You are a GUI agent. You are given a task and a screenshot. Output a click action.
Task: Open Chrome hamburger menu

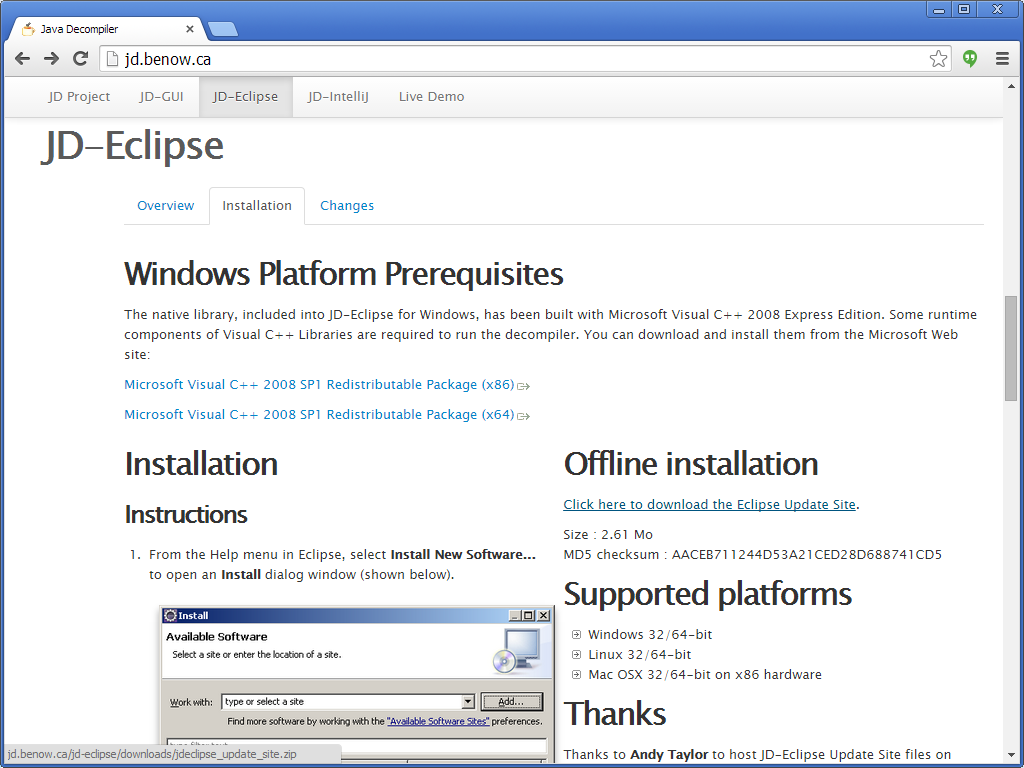pyautogui.click(x=1002, y=59)
